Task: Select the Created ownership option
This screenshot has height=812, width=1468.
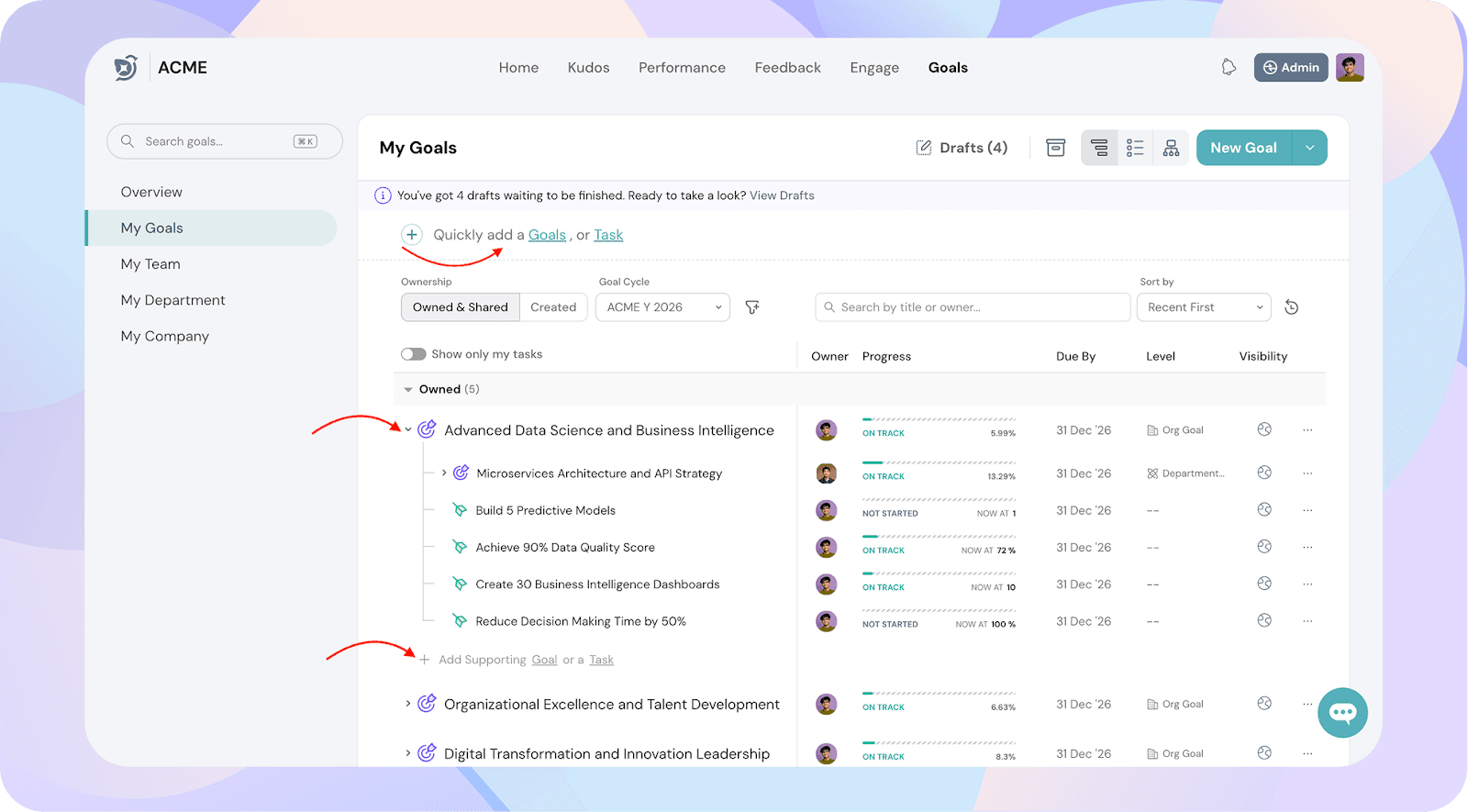Action: (553, 307)
